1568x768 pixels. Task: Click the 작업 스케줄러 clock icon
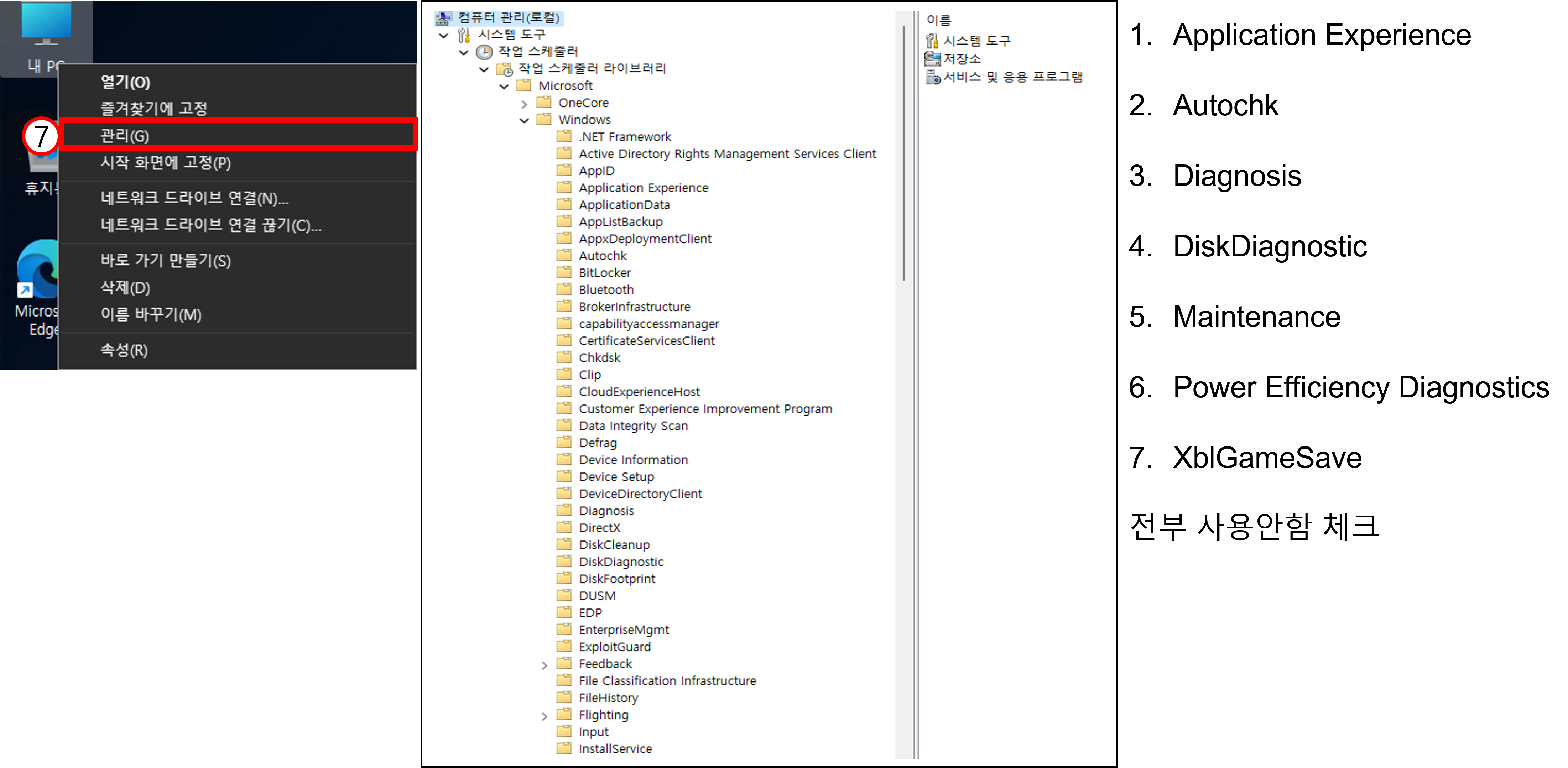[x=484, y=52]
